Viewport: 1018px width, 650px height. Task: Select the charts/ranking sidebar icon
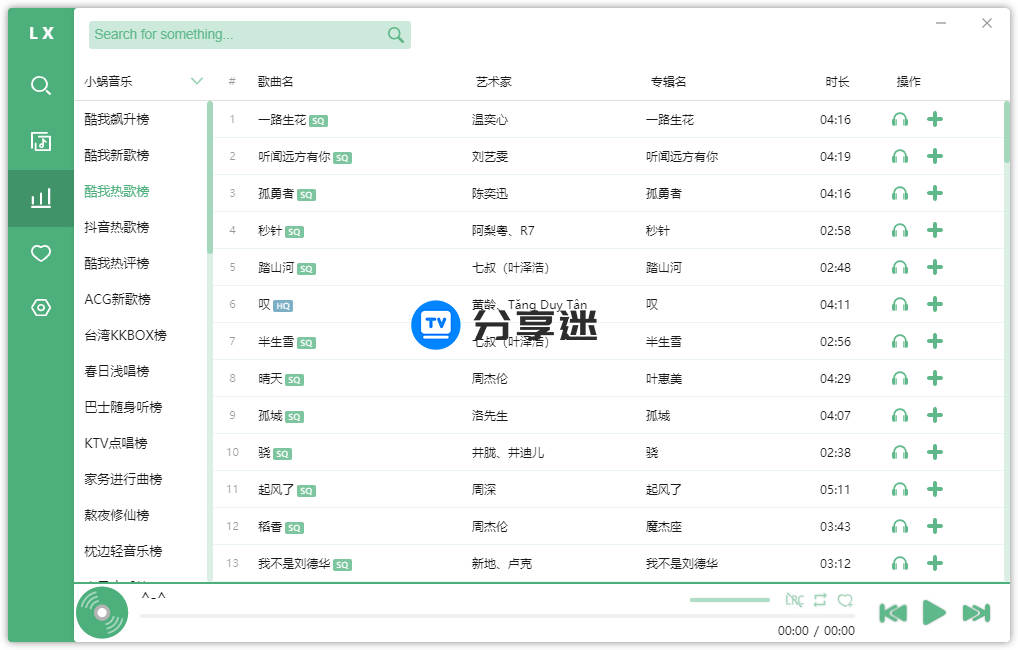click(40, 197)
